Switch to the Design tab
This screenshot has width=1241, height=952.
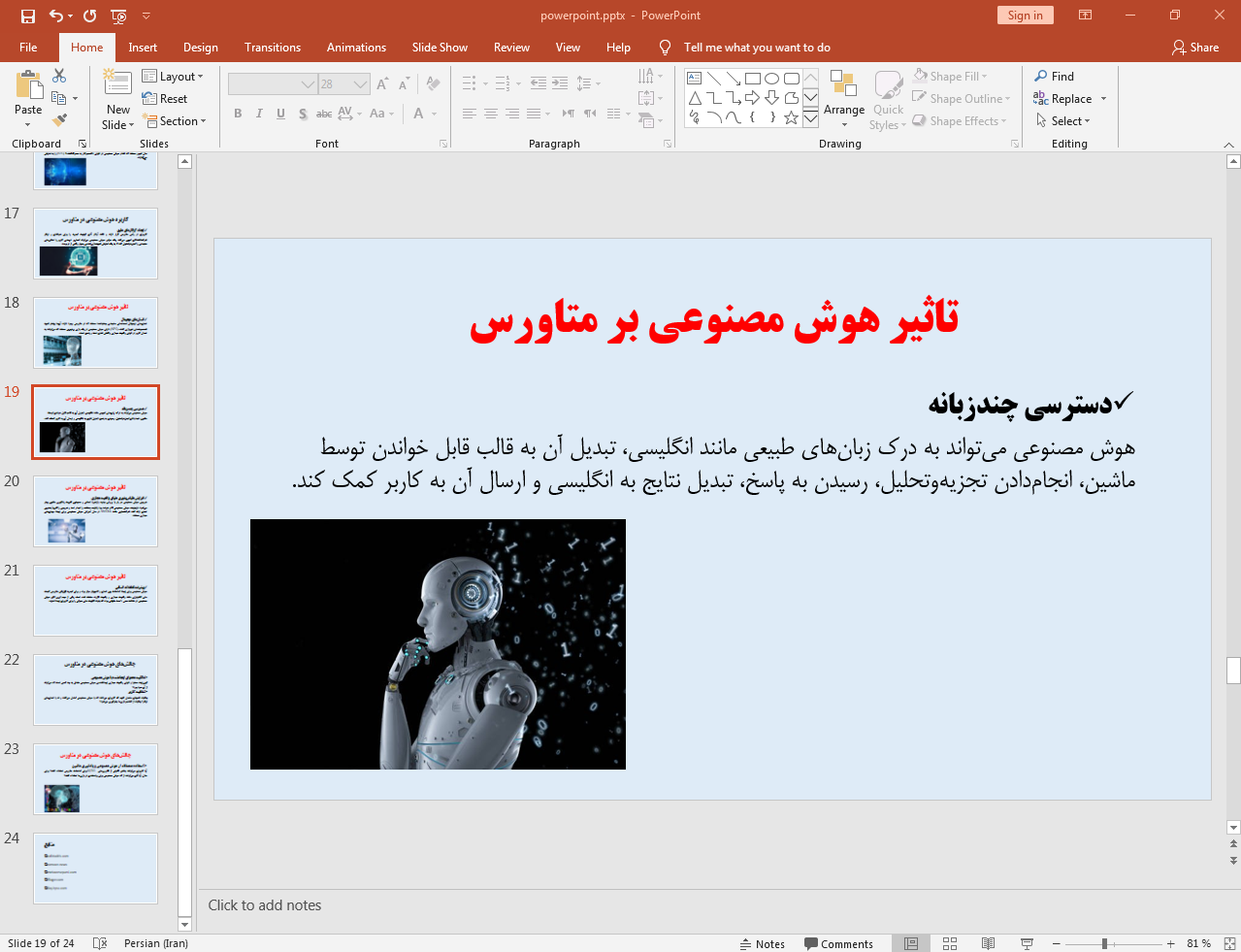point(201,48)
